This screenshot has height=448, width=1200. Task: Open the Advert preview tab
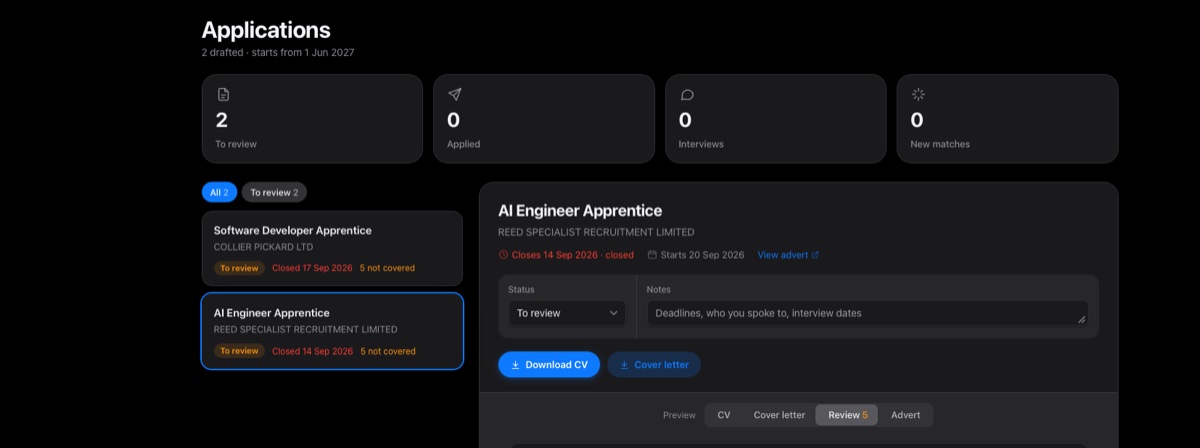point(906,415)
